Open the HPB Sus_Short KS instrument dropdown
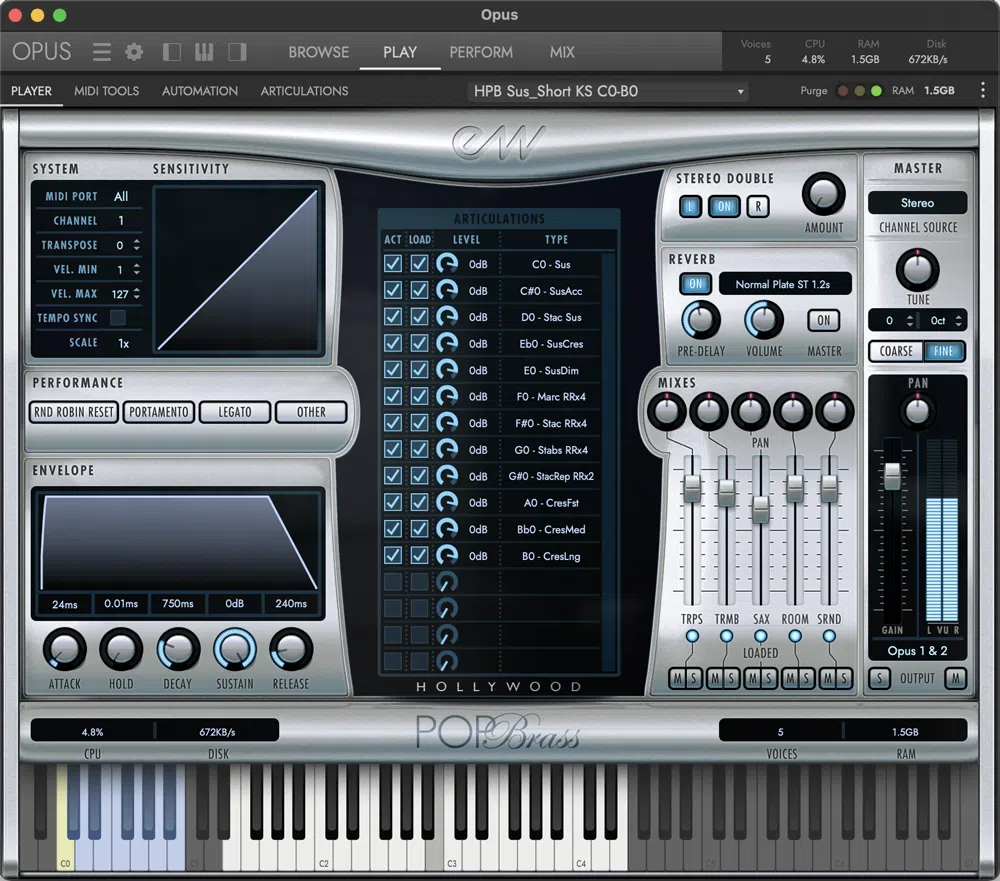This screenshot has width=1000, height=881. 609,91
